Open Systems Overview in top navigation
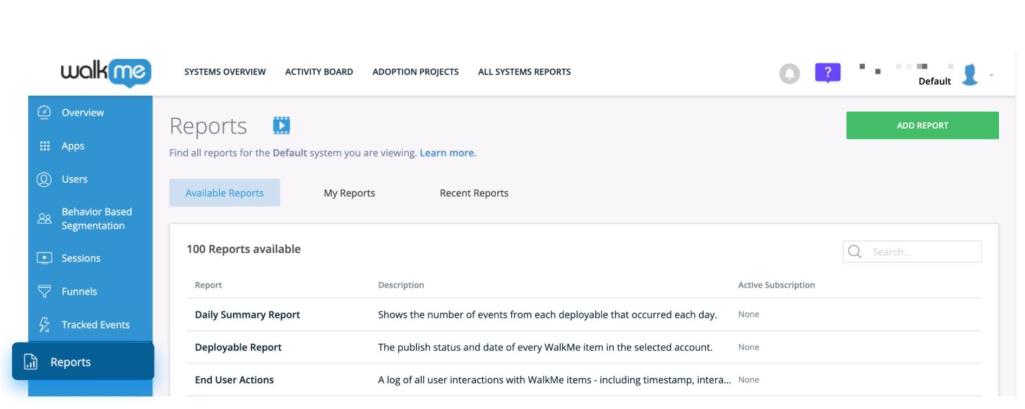Image resolution: width=1025 pixels, height=409 pixels. click(x=225, y=72)
